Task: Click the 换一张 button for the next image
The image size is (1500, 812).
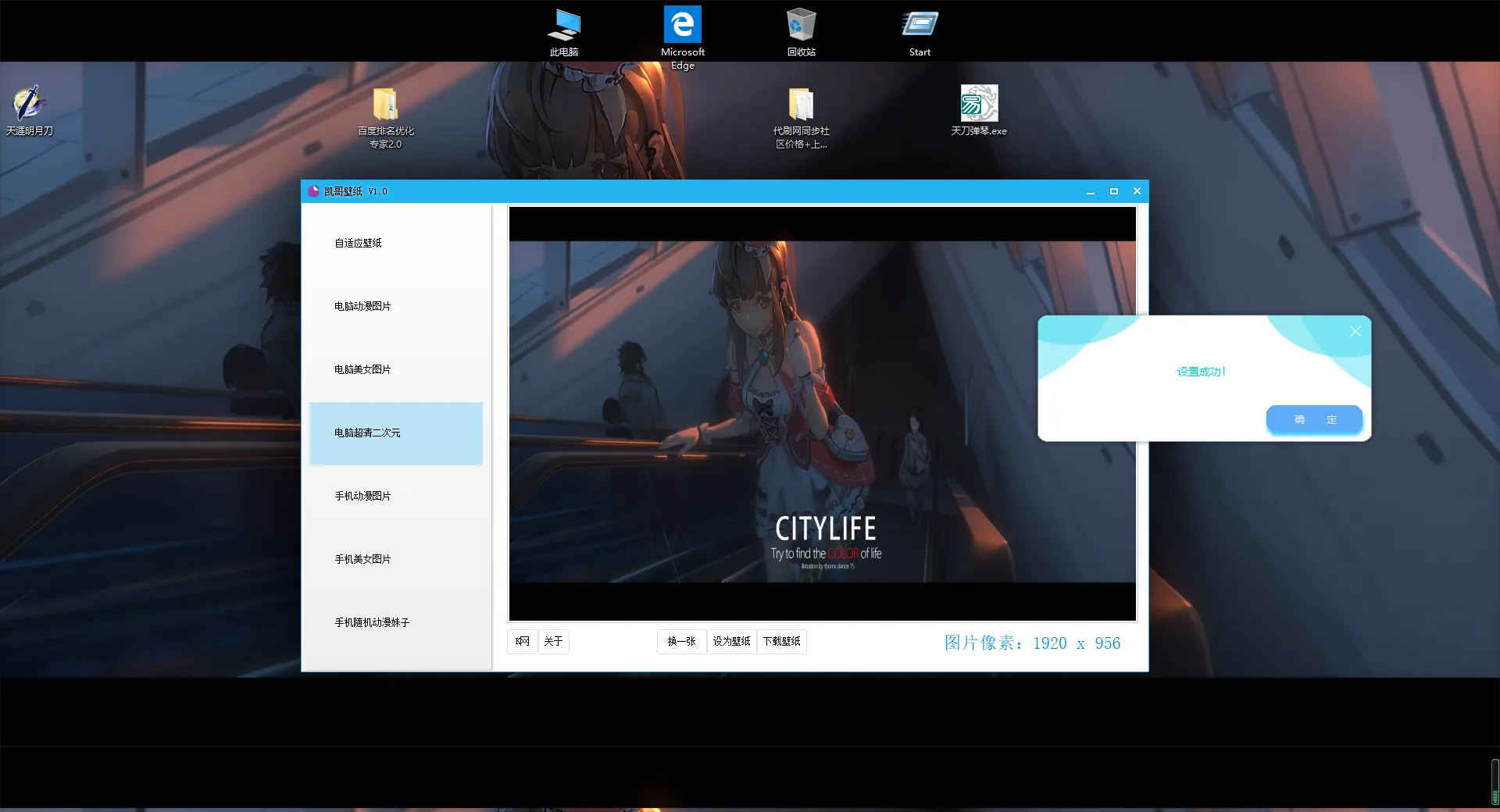Action: click(681, 642)
